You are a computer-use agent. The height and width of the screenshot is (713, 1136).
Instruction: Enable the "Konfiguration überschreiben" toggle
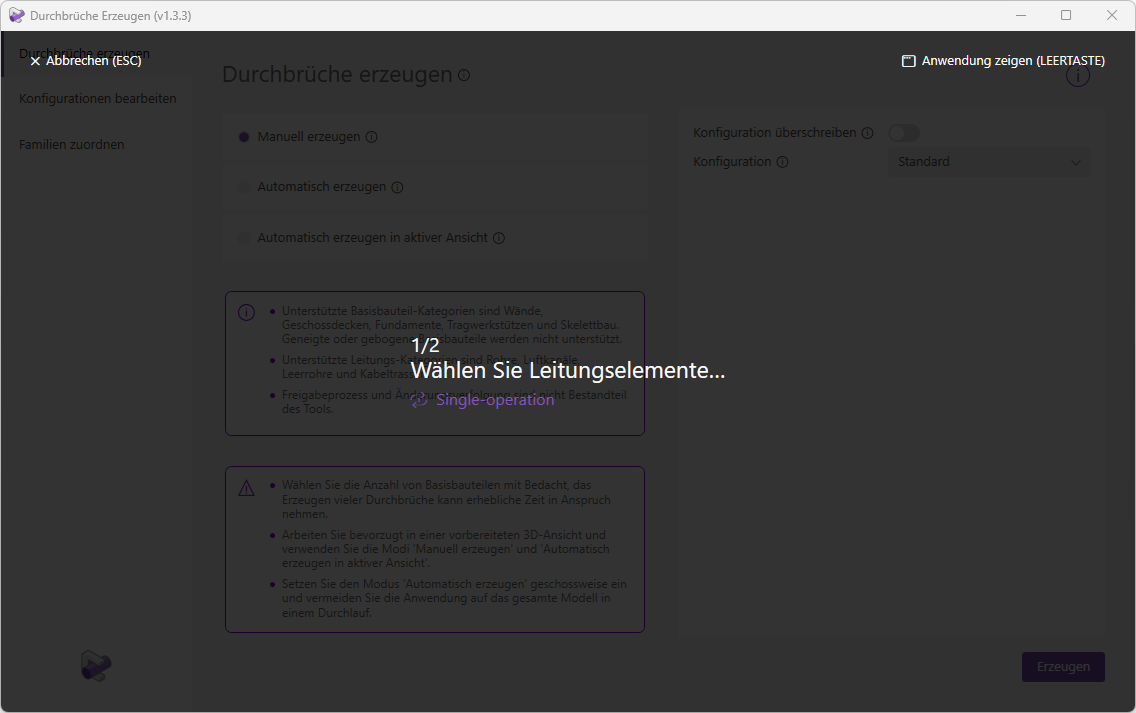pos(903,132)
